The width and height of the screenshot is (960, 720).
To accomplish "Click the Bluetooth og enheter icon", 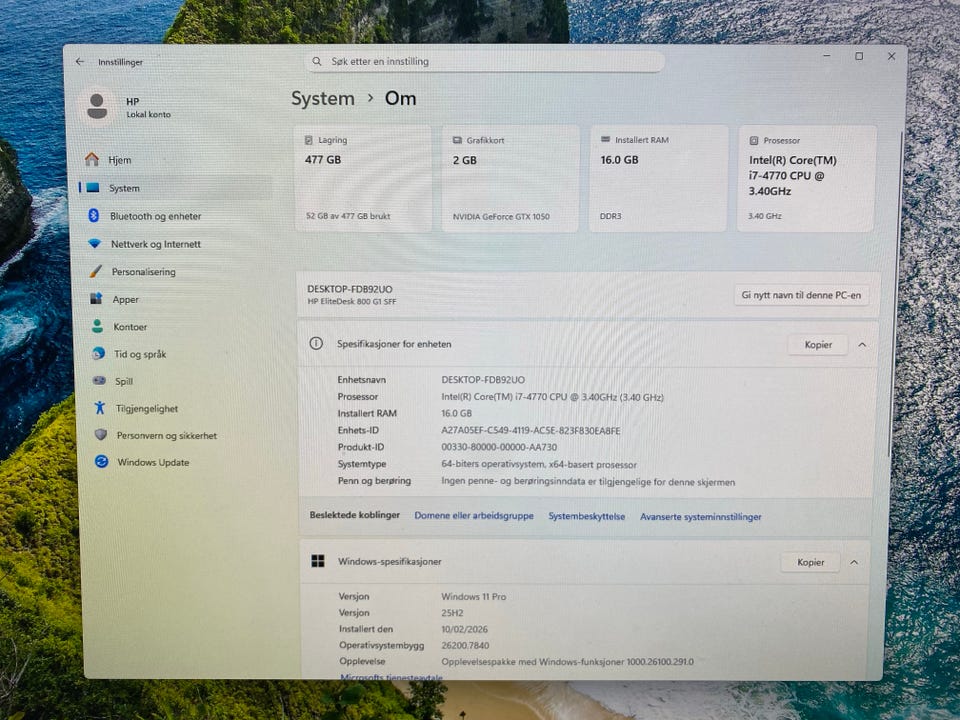I will click(94, 215).
